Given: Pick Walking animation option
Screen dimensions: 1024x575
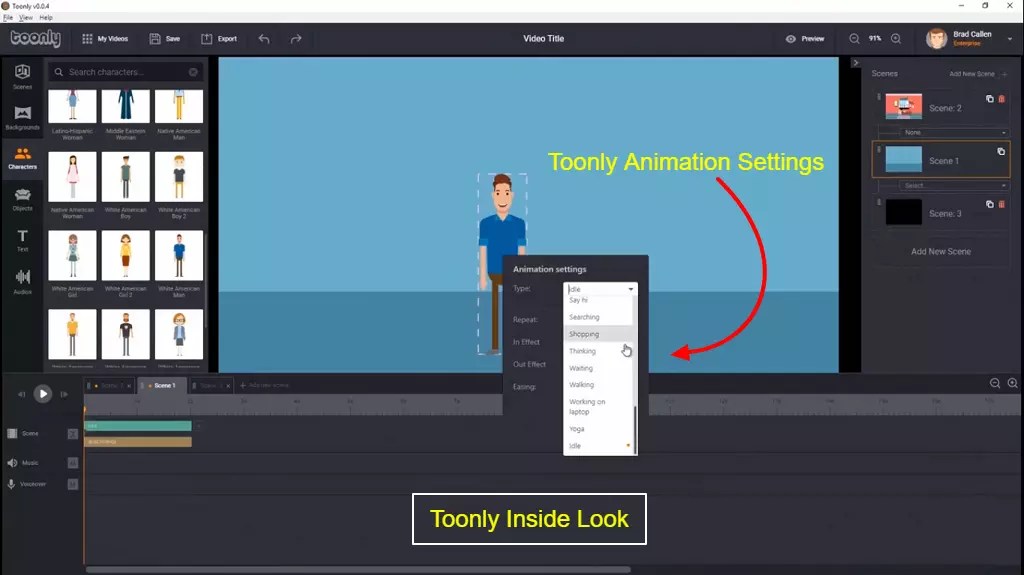Looking at the screenshot, I should click(x=598, y=385).
